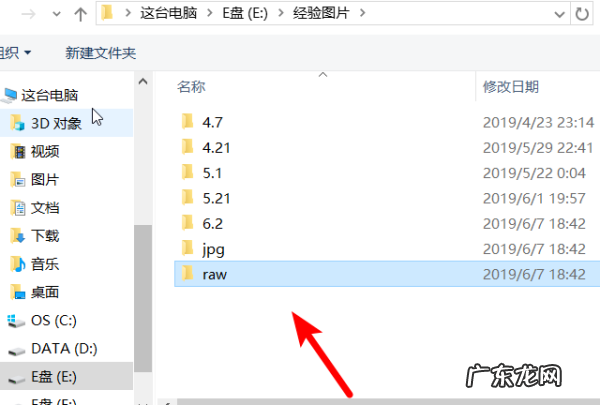The width and height of the screenshot is (600, 405).
Task: Open address bar history dropdown
Action: pos(559,15)
